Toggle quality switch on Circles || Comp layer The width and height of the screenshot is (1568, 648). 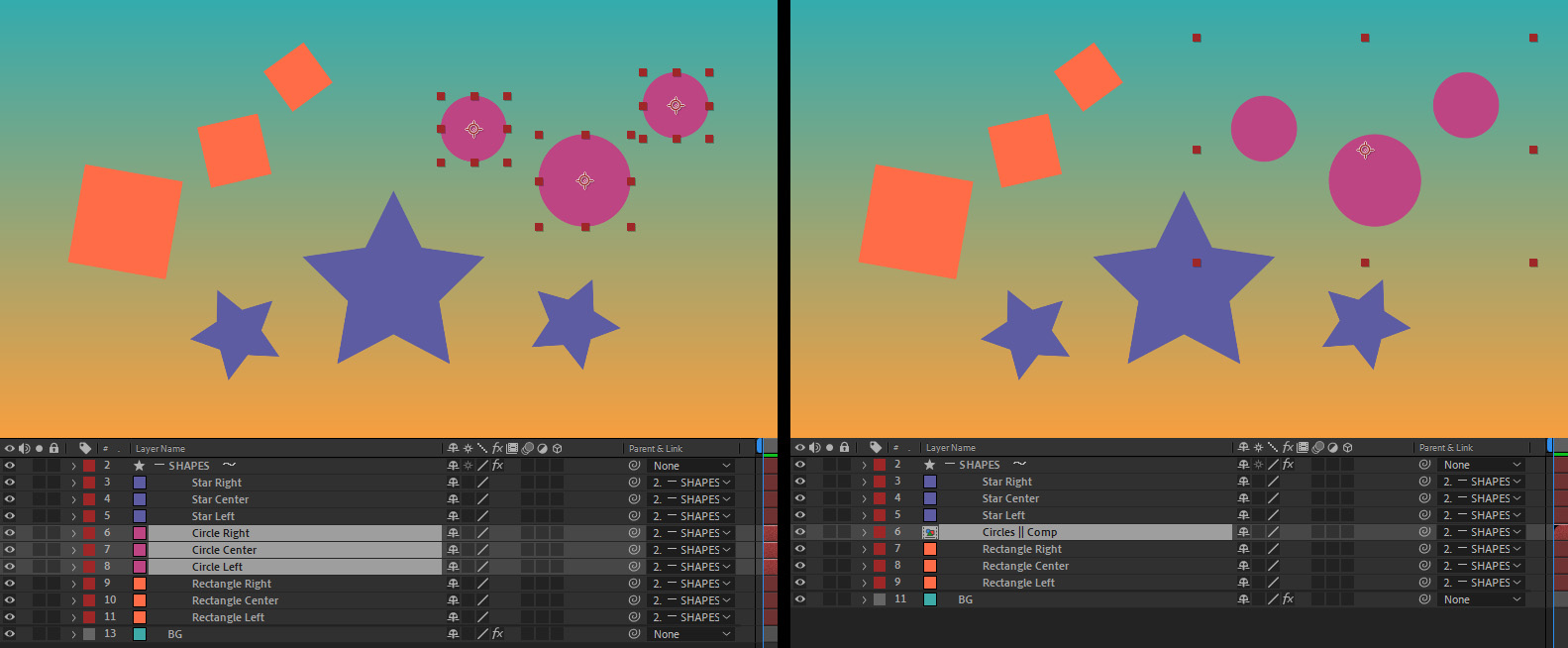pos(1273,532)
